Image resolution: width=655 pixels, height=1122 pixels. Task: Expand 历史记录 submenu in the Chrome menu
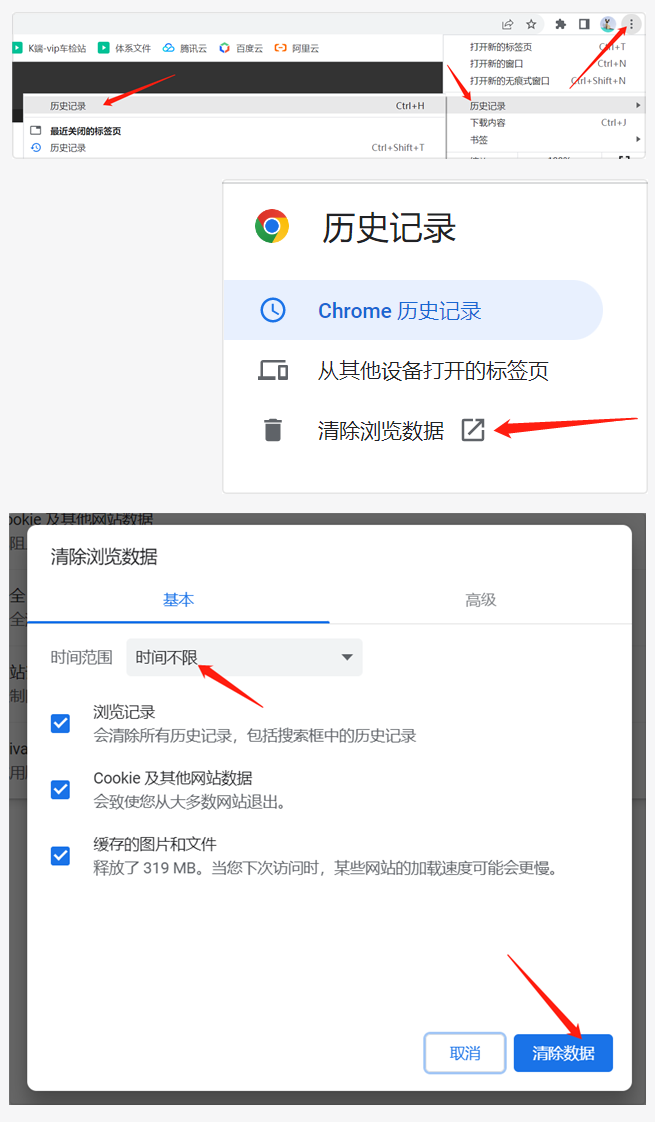pyautogui.click(x=545, y=105)
